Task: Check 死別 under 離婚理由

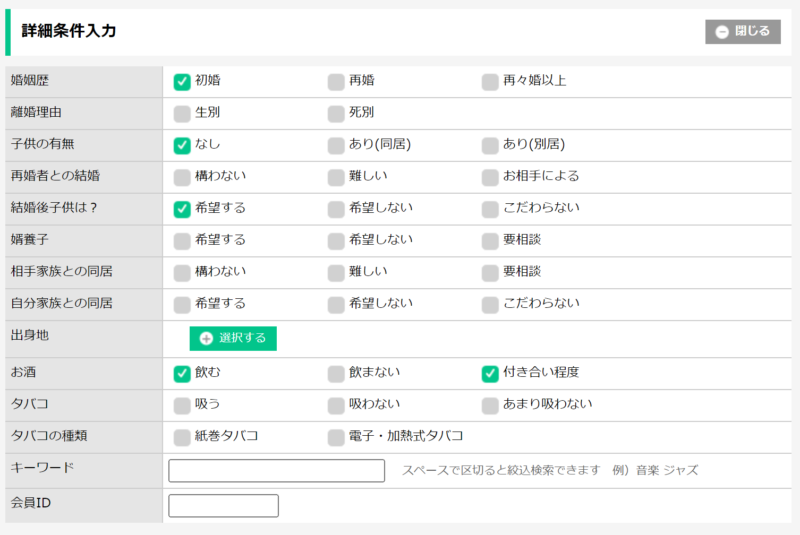Action: (336, 114)
